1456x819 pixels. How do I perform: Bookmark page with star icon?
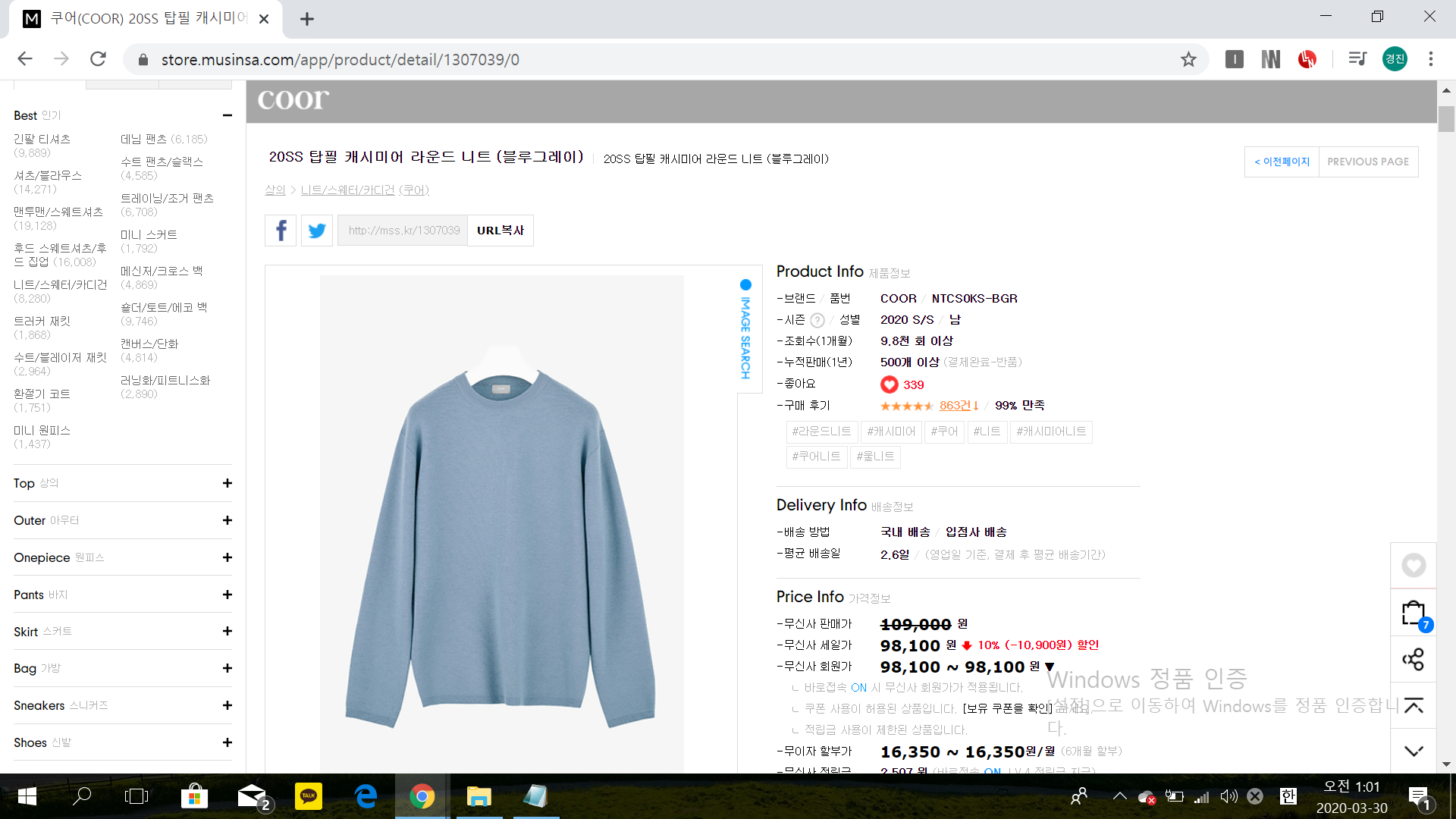pos(1188,59)
